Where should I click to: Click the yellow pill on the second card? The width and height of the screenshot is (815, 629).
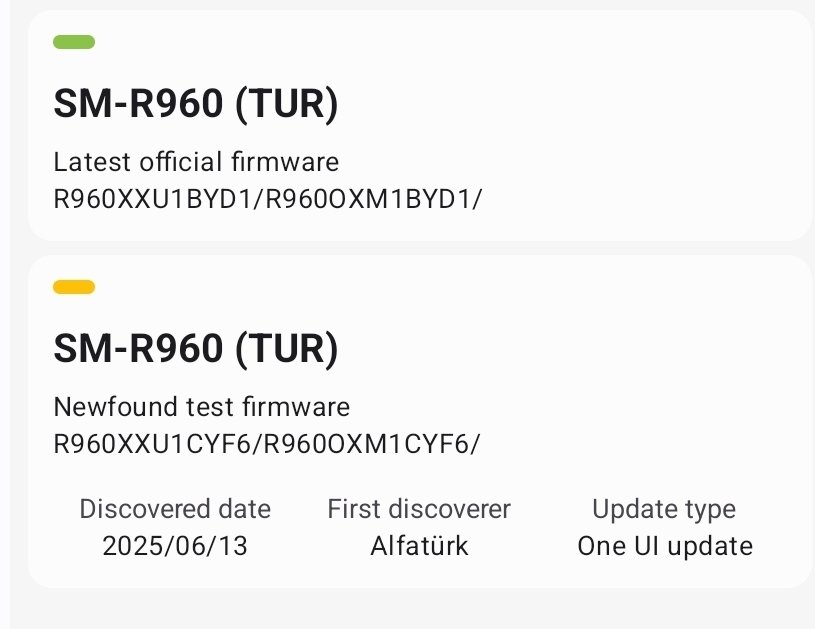pos(72,287)
